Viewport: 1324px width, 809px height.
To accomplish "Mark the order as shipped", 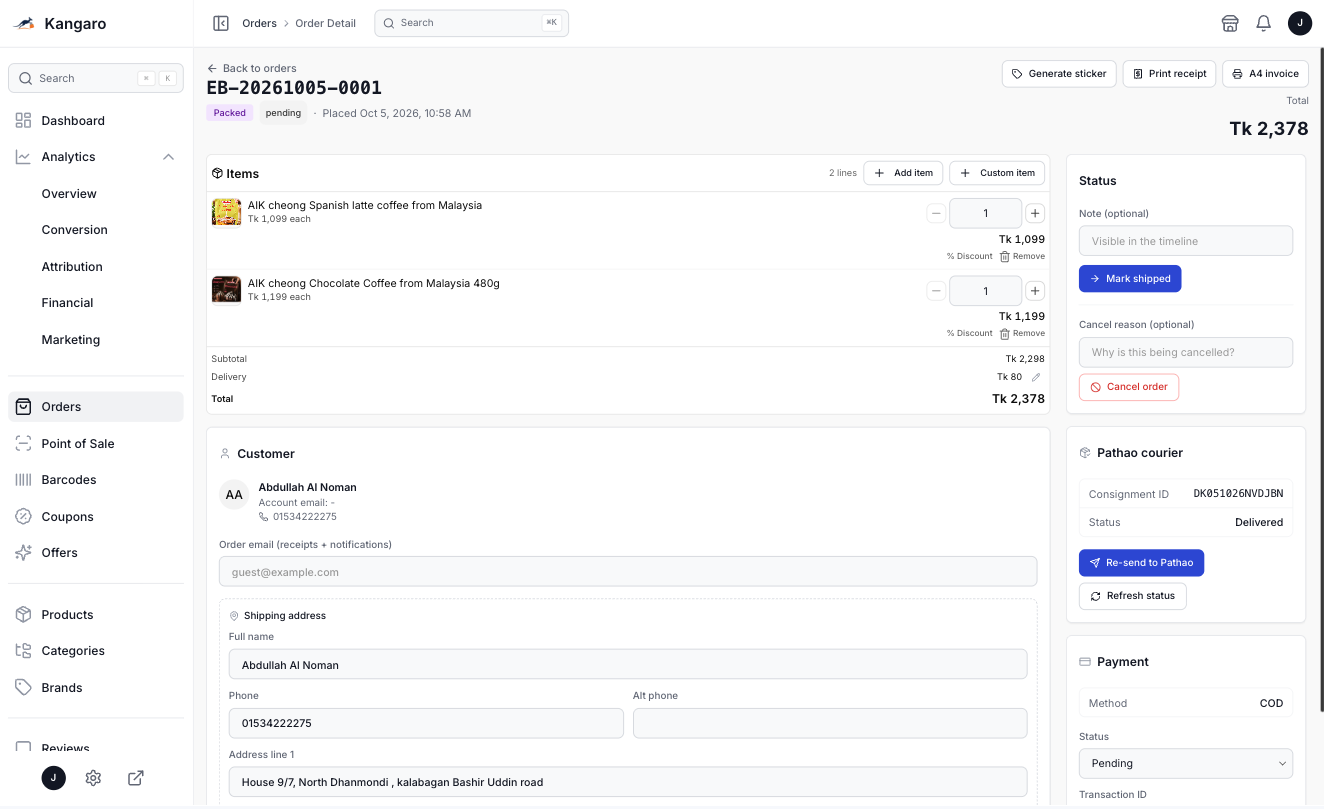I will coord(1130,279).
